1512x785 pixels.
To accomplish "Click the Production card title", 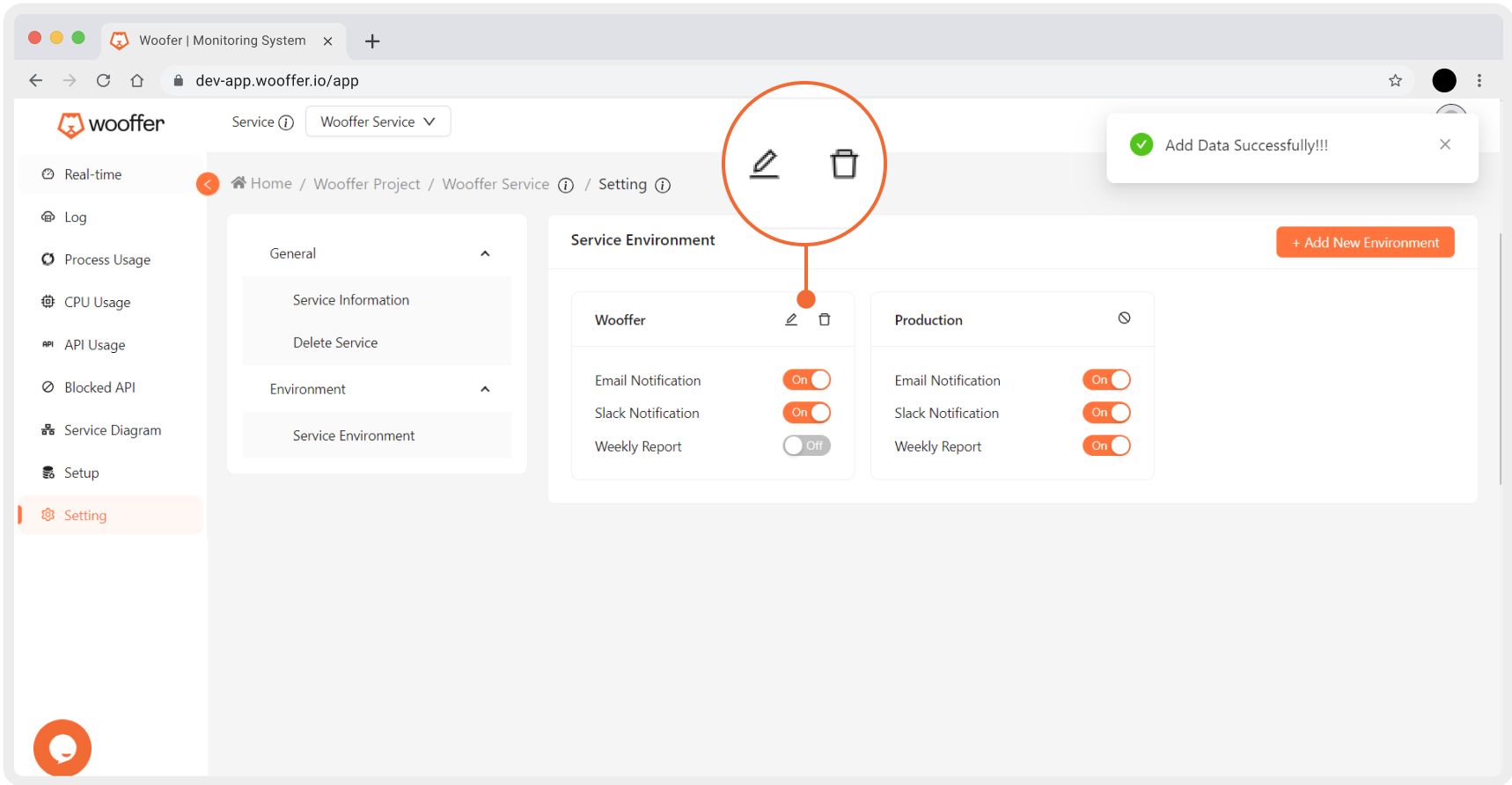I will click(928, 320).
